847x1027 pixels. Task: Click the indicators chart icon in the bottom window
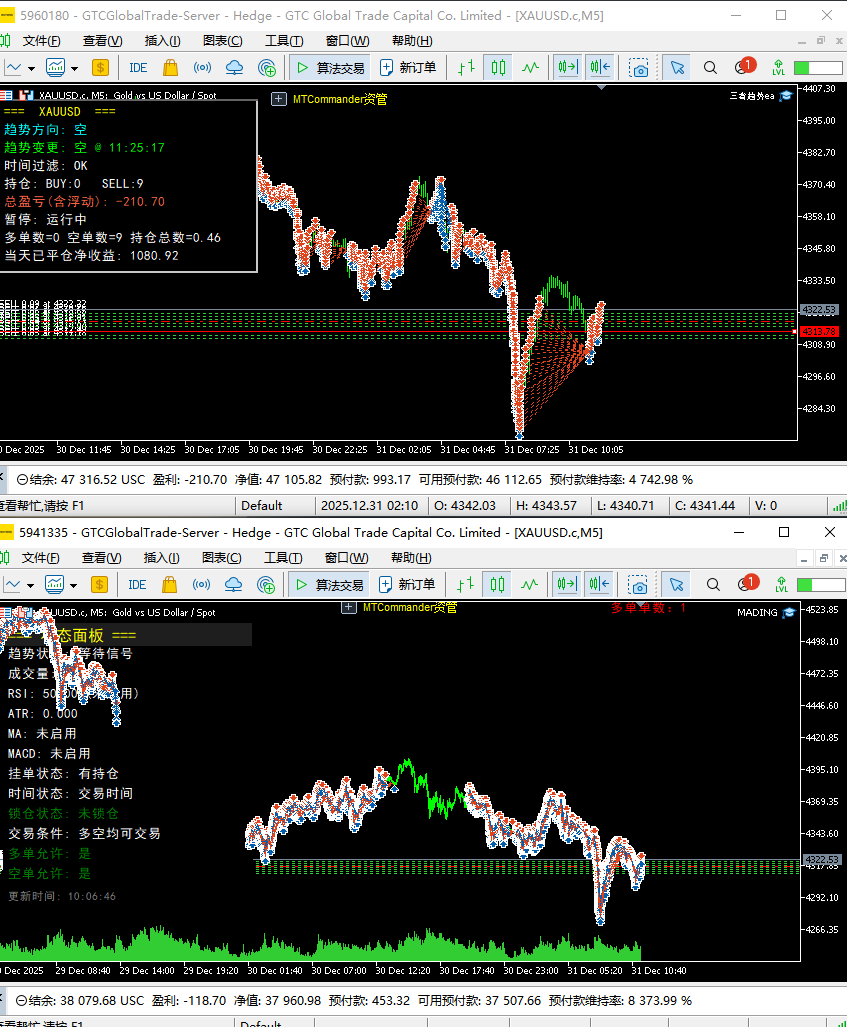(x=54, y=584)
